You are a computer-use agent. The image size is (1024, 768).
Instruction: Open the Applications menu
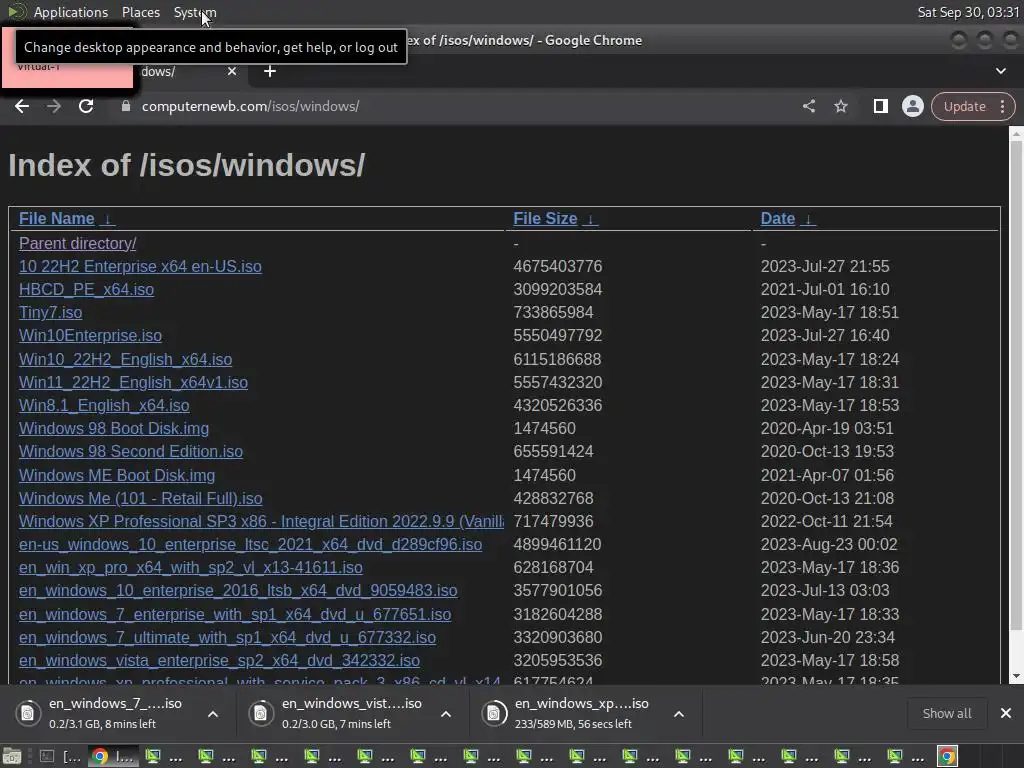(x=71, y=12)
